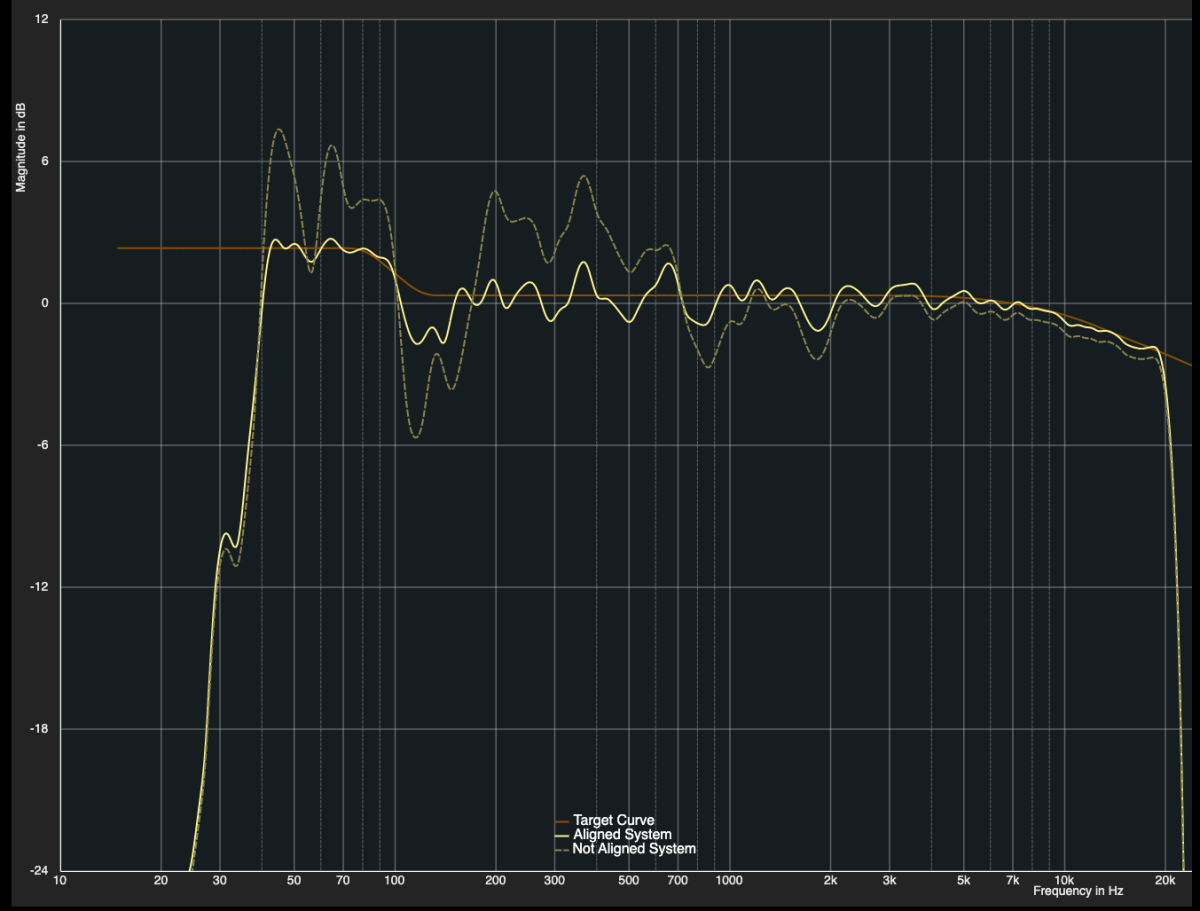Click the 2k frequency axis label
The image size is (1200, 911).
click(830, 881)
